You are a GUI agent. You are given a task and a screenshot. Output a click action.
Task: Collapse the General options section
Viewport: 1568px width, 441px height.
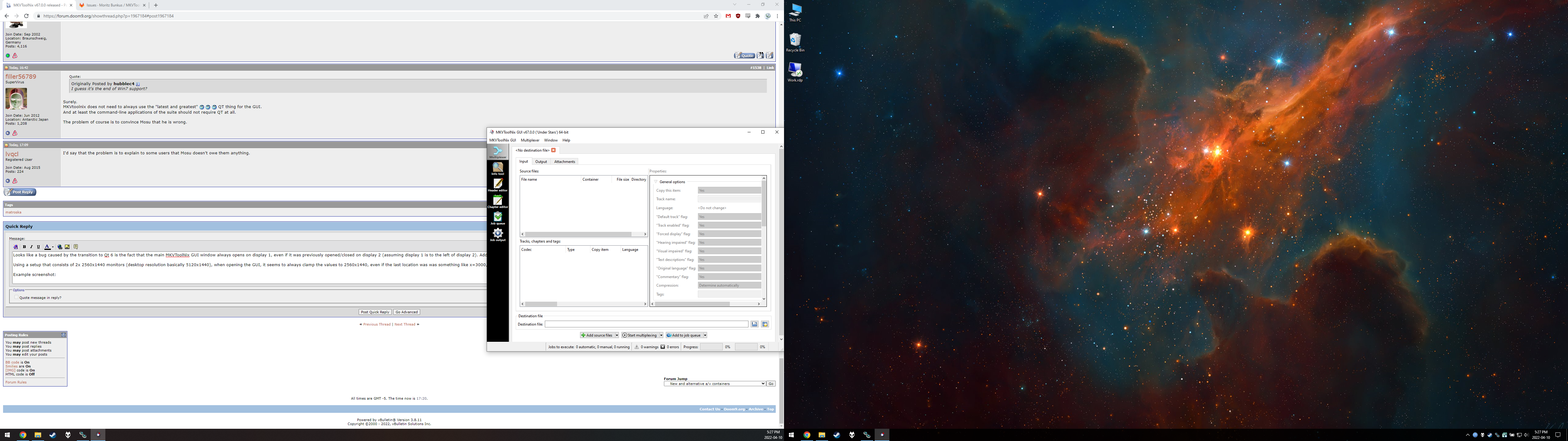[656, 182]
